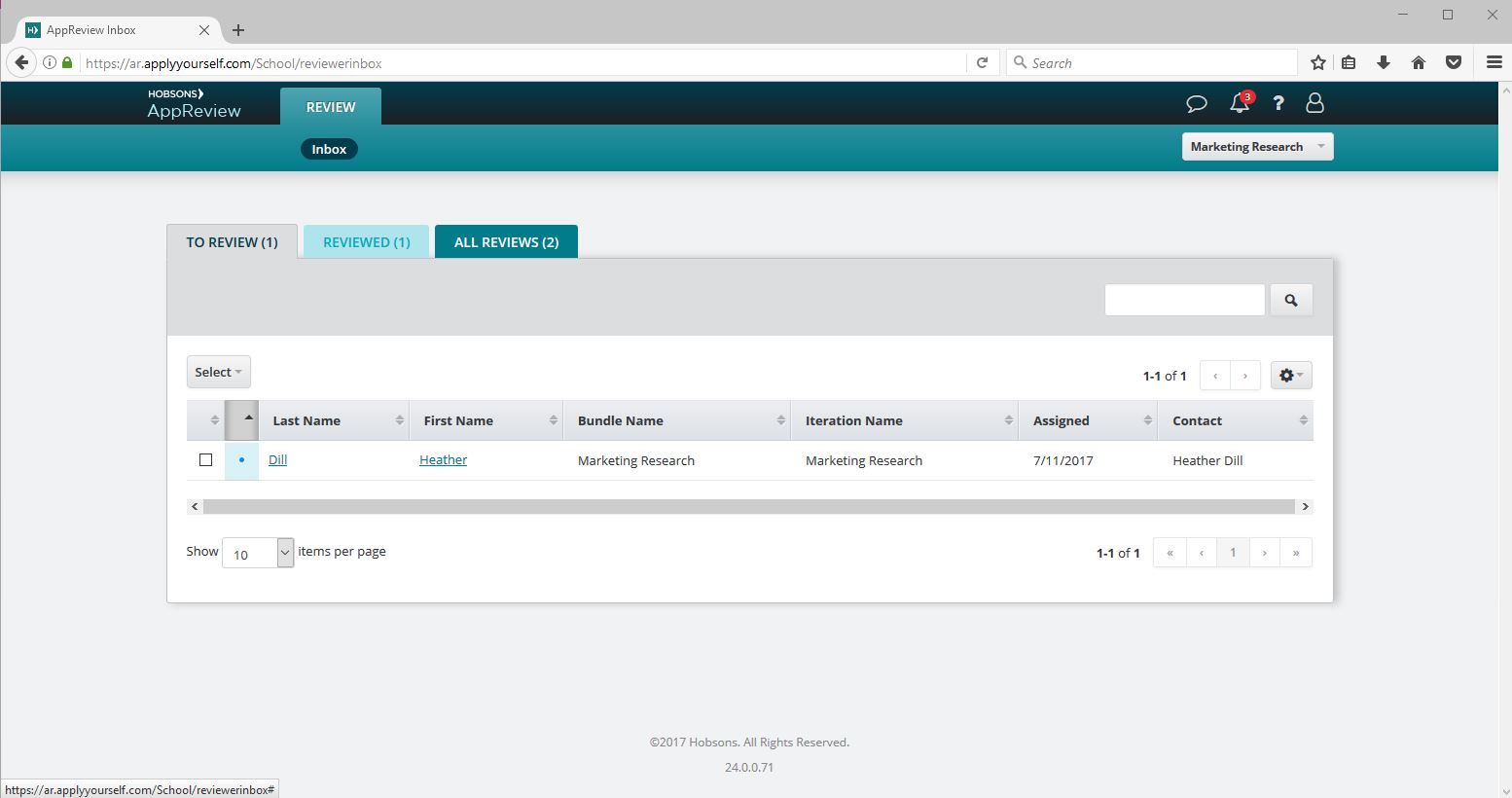This screenshot has height=798, width=1512.
Task: Click the magnifier search button
Action: coord(1291,301)
